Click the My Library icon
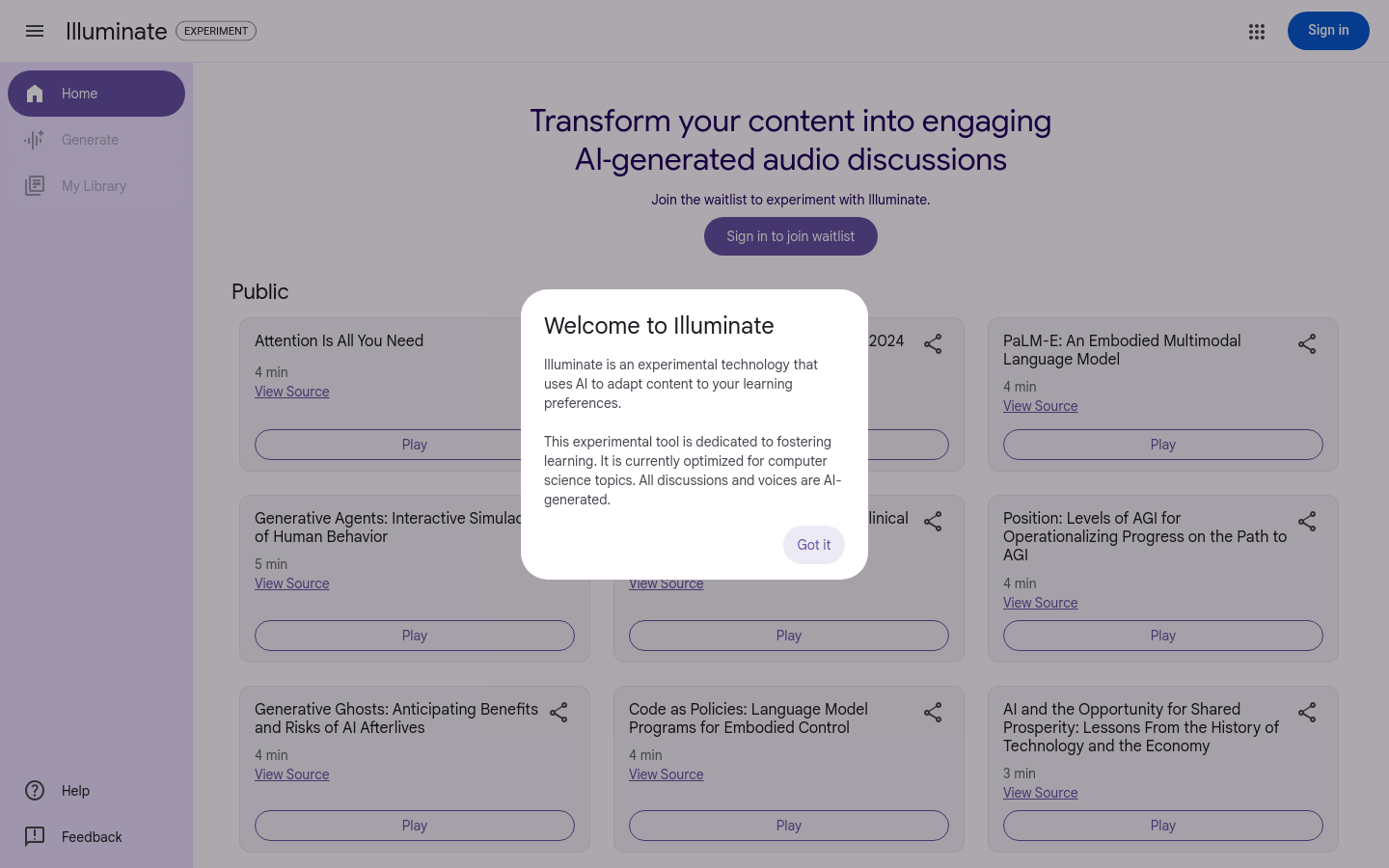Image resolution: width=1389 pixels, height=868 pixels. [35, 186]
